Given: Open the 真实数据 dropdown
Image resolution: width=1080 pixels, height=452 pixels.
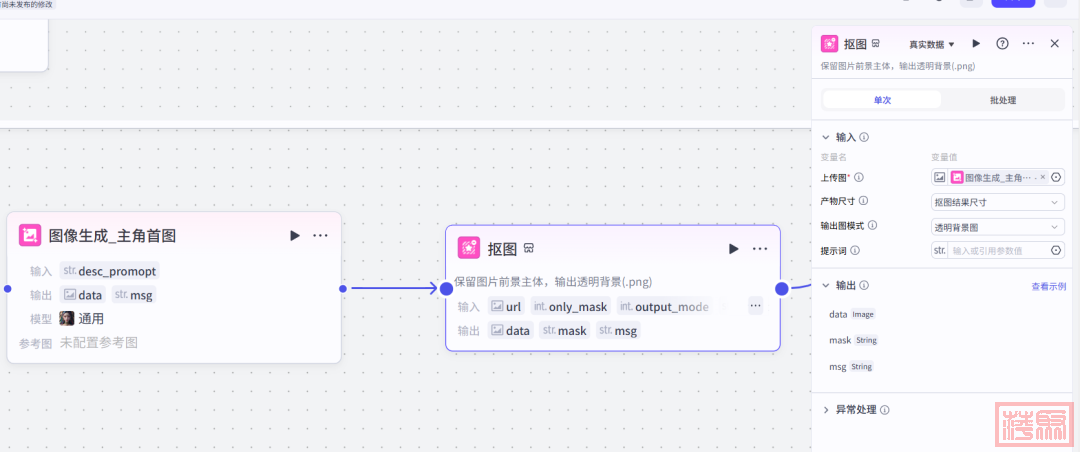Looking at the screenshot, I should pos(932,45).
